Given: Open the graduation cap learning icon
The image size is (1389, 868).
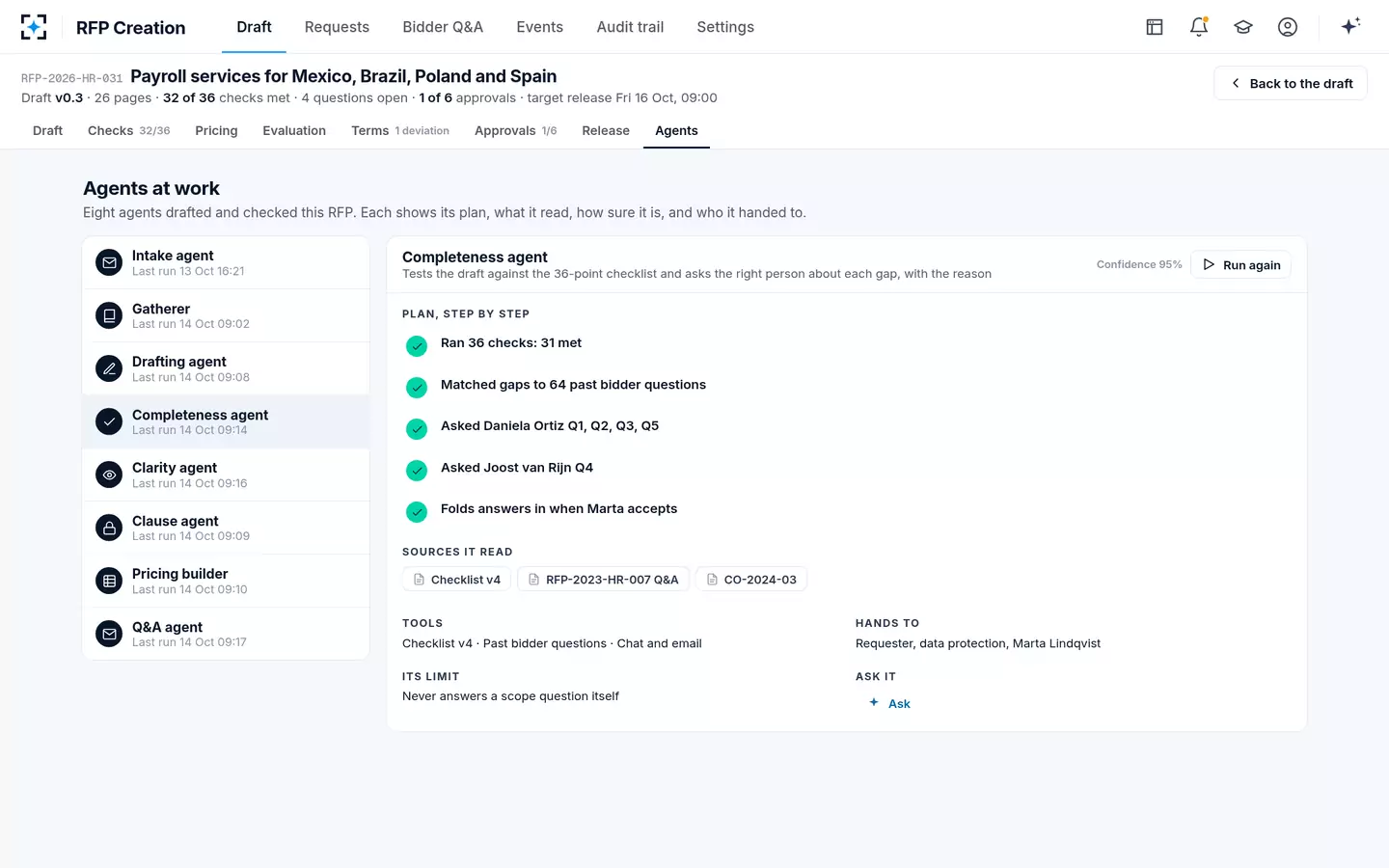Looking at the screenshot, I should pos(1243,27).
